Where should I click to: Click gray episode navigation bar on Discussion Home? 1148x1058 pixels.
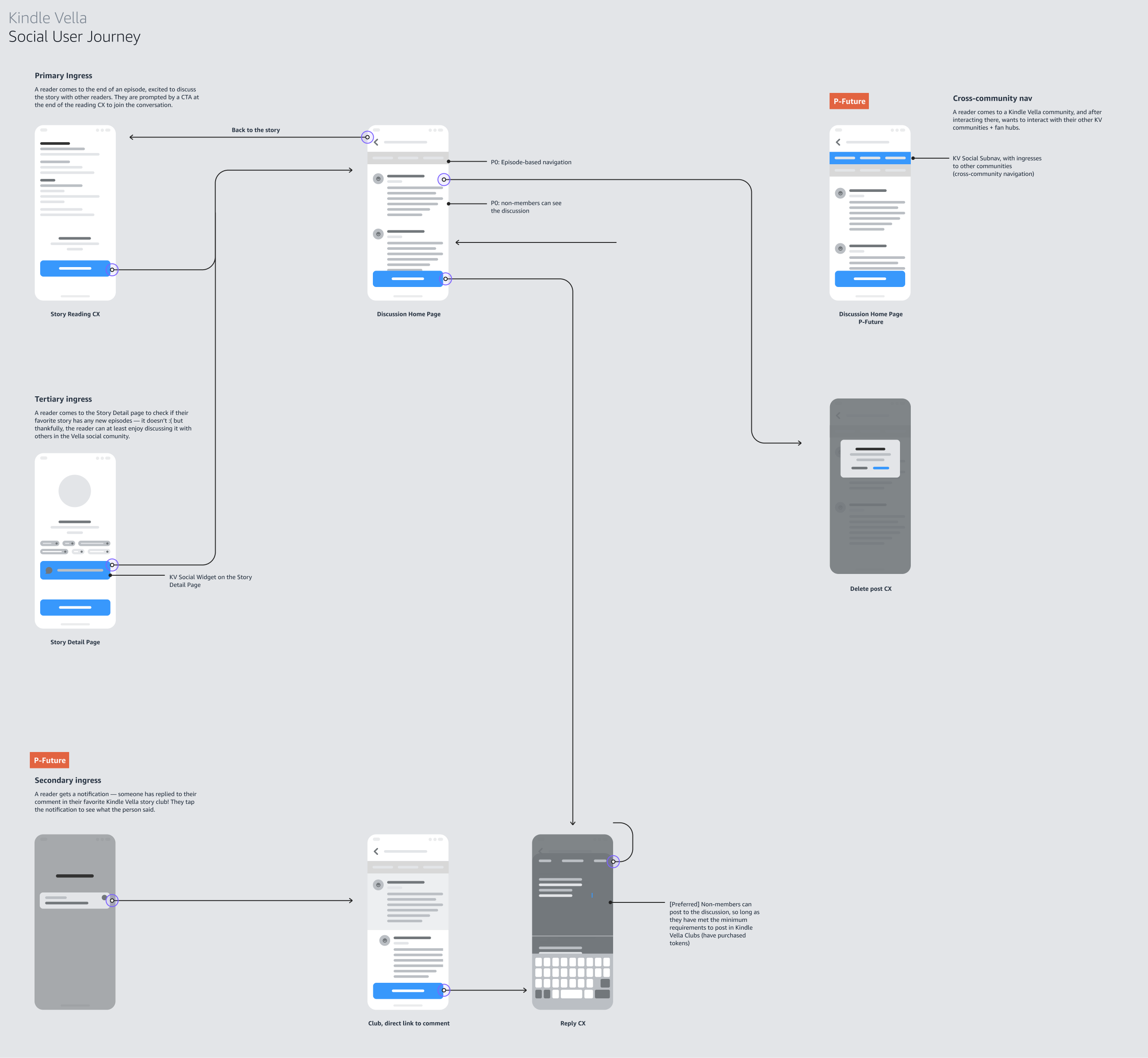pyautogui.click(x=408, y=158)
